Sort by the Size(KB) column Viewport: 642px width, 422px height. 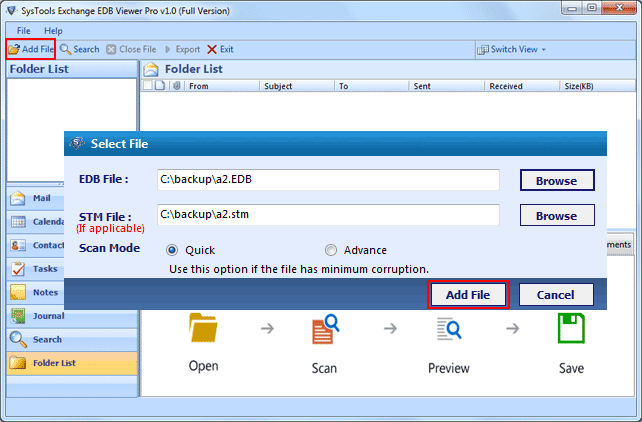coord(597,86)
